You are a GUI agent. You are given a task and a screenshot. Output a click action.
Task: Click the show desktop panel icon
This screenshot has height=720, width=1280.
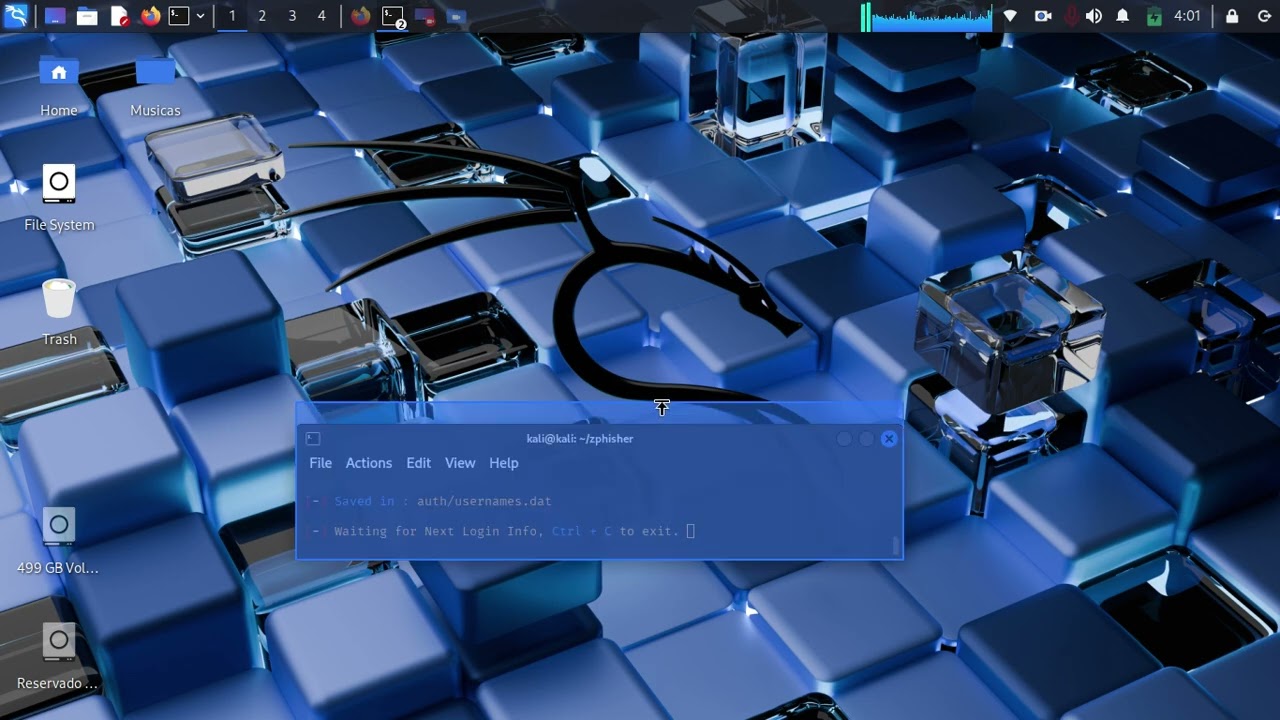55,16
